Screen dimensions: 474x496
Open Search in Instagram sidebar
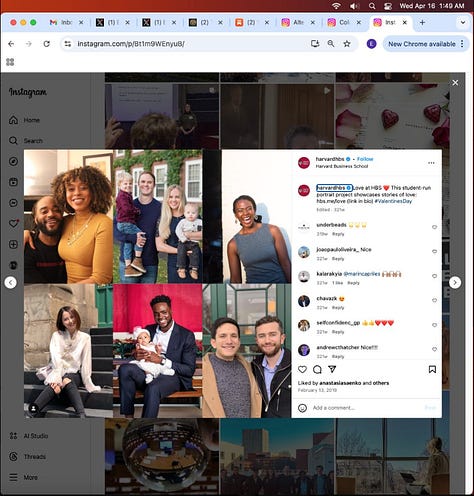point(26,141)
